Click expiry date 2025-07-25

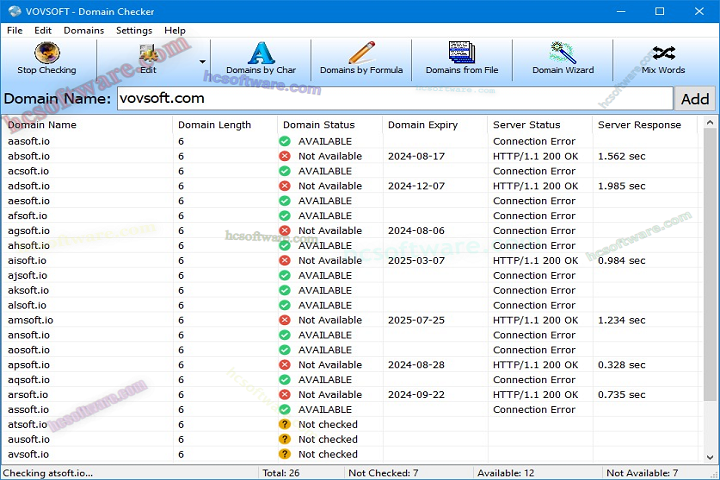(x=416, y=320)
